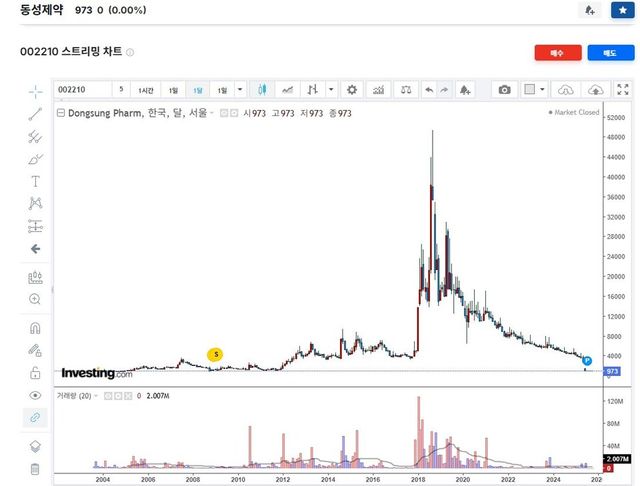Collapse the Dongsung Pharm legend box
Image resolution: width=640 pixels, height=486 pixels.
pyautogui.click(x=61, y=113)
